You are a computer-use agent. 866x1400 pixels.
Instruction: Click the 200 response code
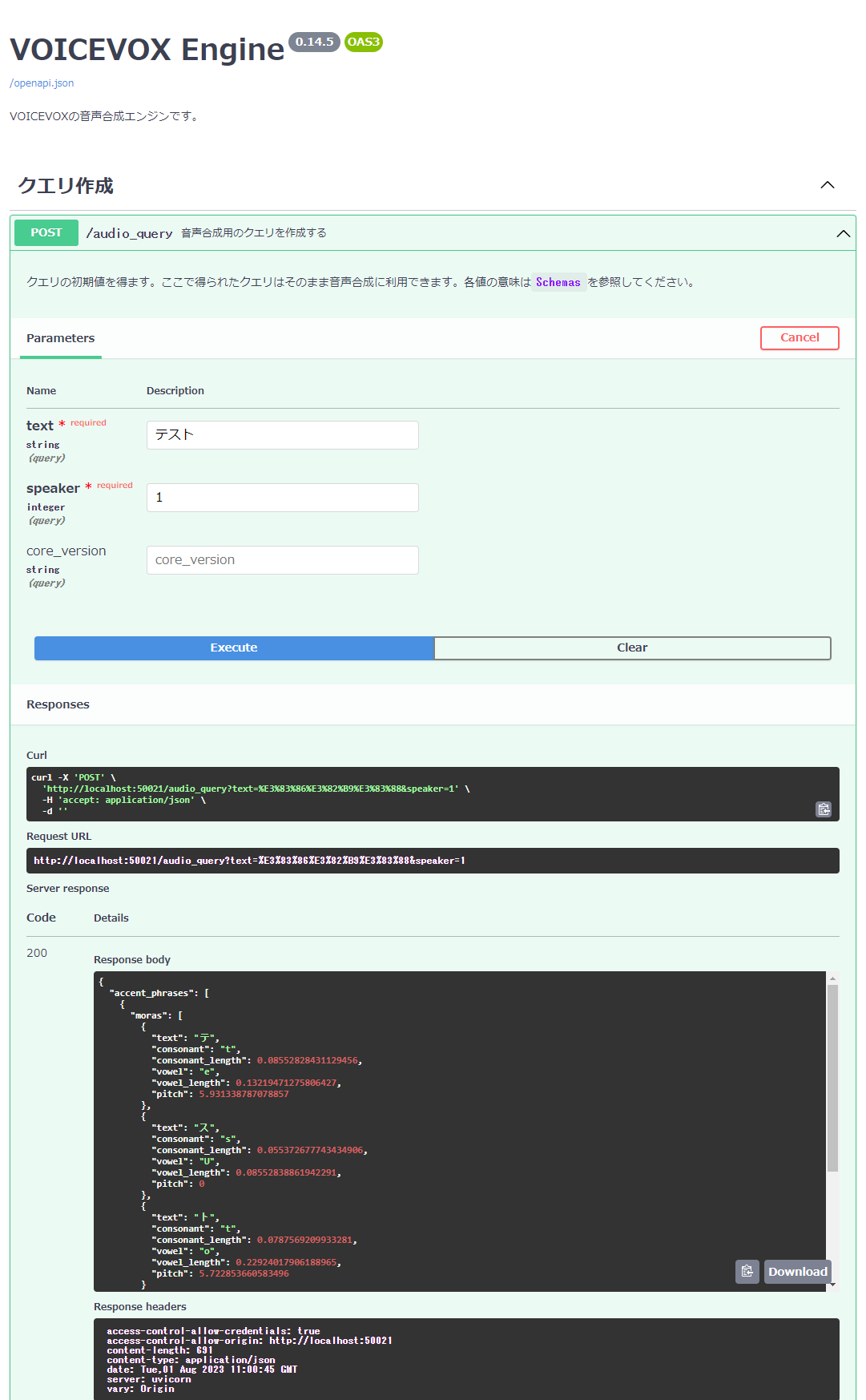(37, 953)
